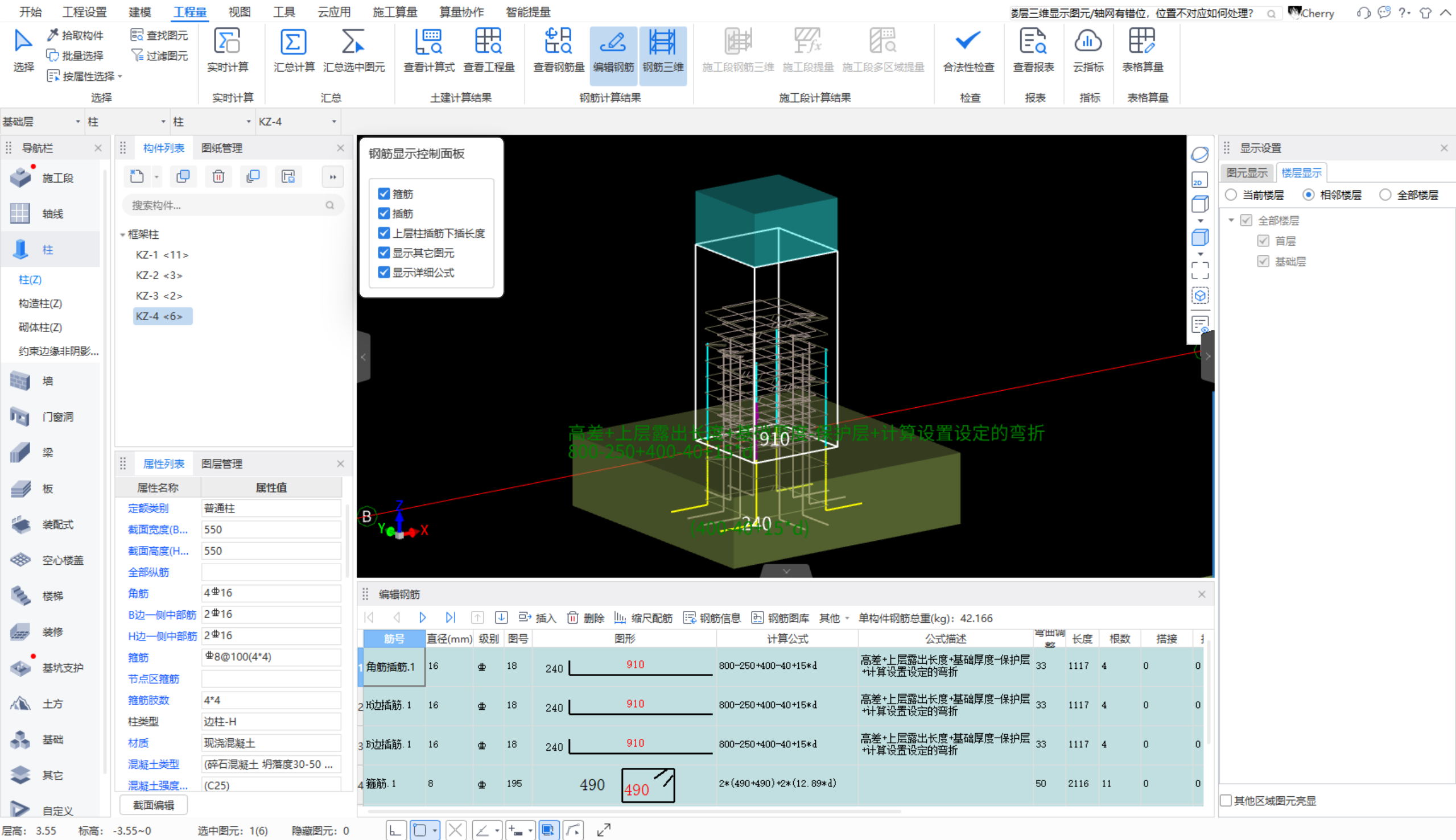This screenshot has height=840, width=1456.
Task: Run 合法性检查 check
Action: (x=968, y=51)
